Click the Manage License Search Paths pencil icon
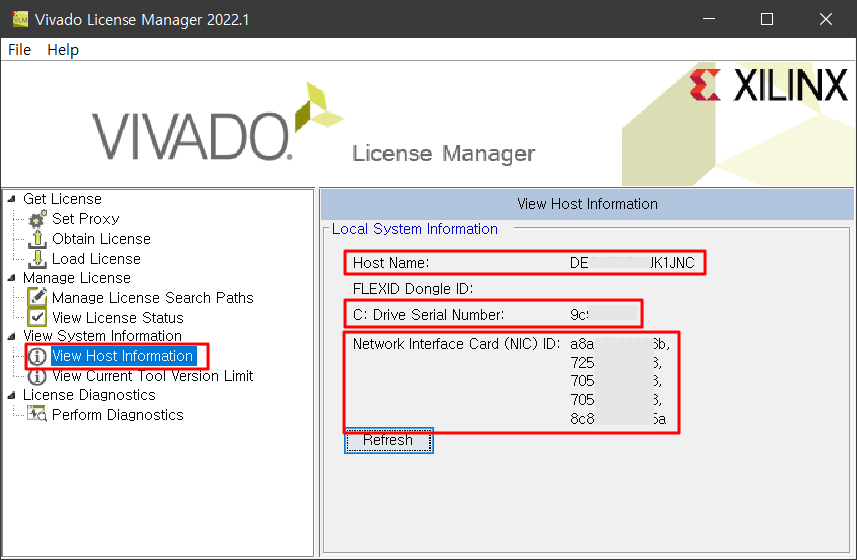 [37, 298]
